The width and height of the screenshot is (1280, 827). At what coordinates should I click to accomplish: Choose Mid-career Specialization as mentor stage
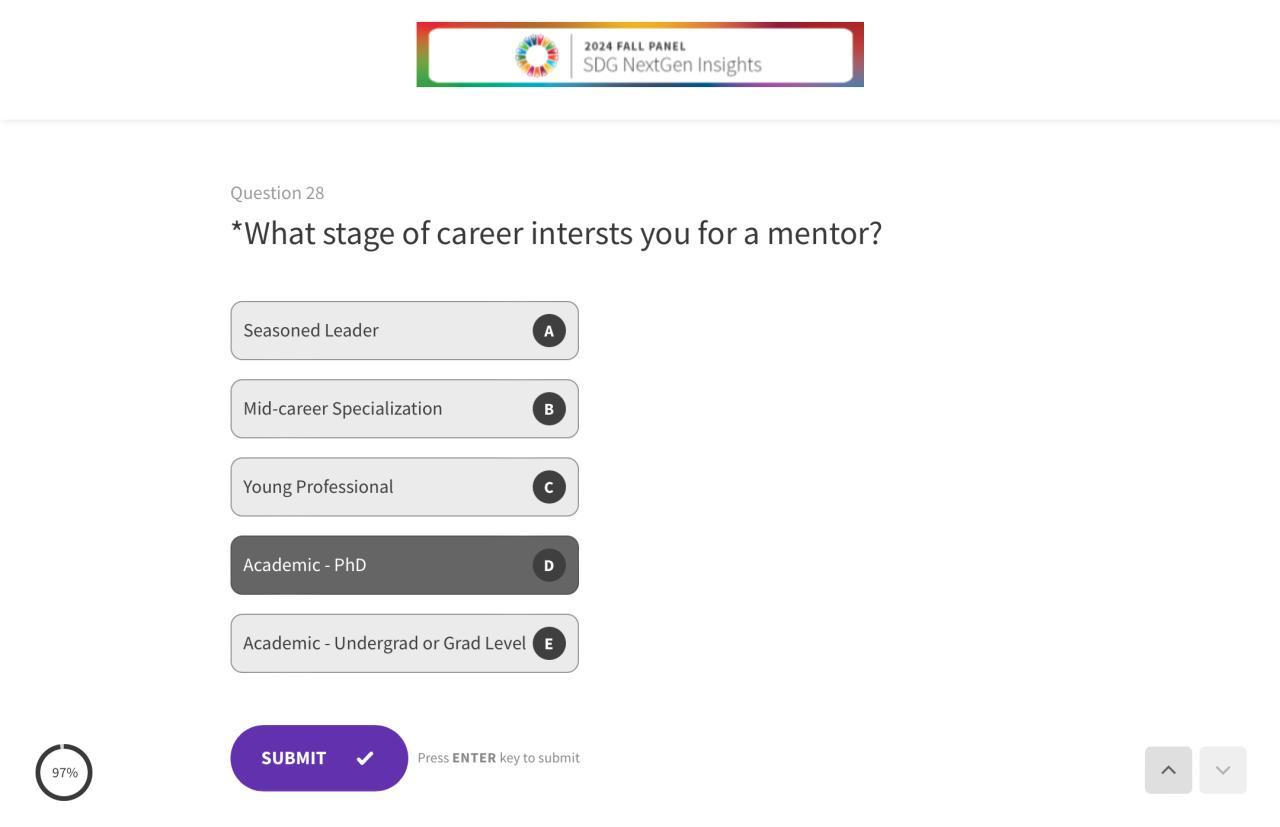pos(380,409)
